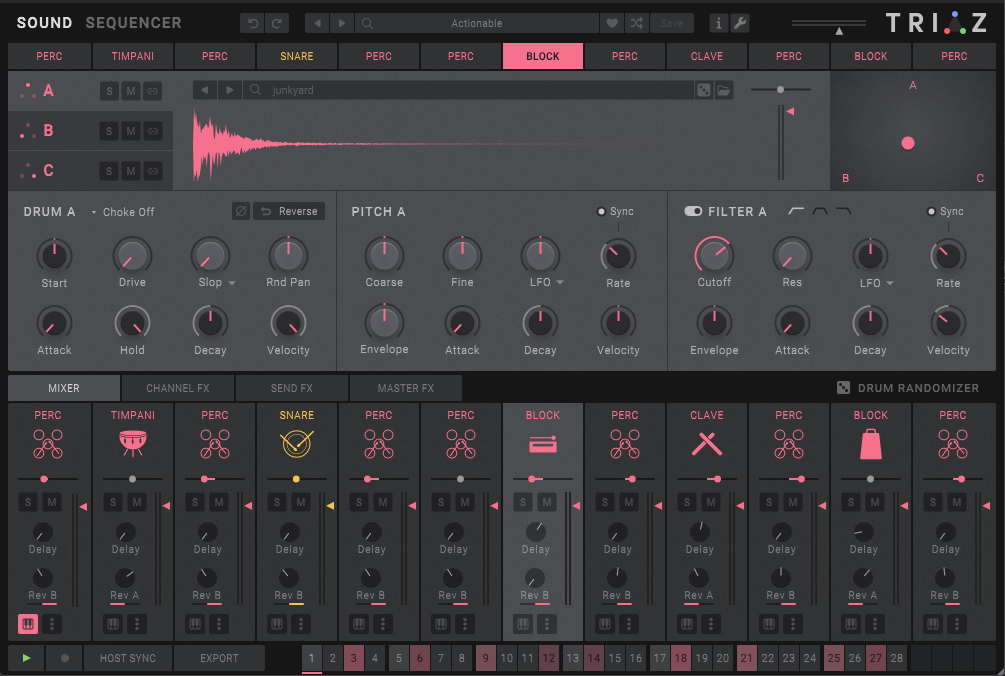Click the Host Sync button
This screenshot has height=676, width=1005.
(128, 658)
